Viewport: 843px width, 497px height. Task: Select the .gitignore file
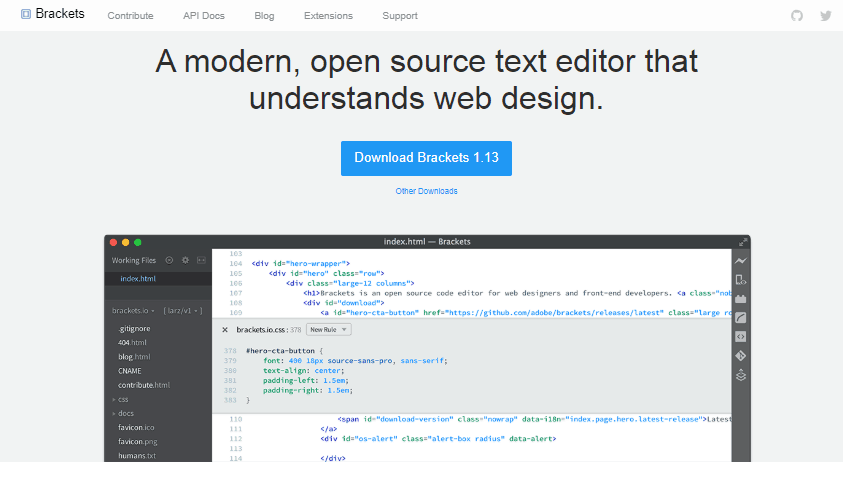(x=134, y=328)
